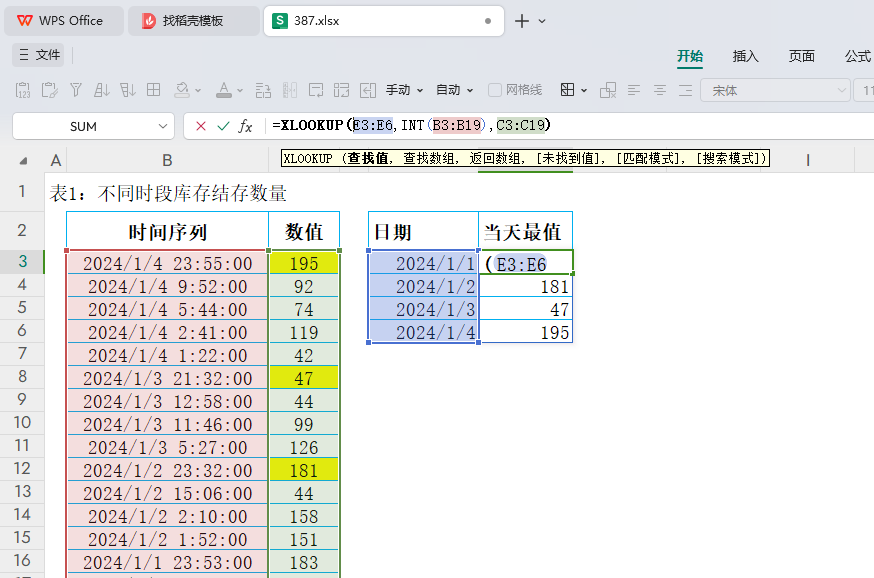Click the 当天最值 header cell

coord(525,231)
